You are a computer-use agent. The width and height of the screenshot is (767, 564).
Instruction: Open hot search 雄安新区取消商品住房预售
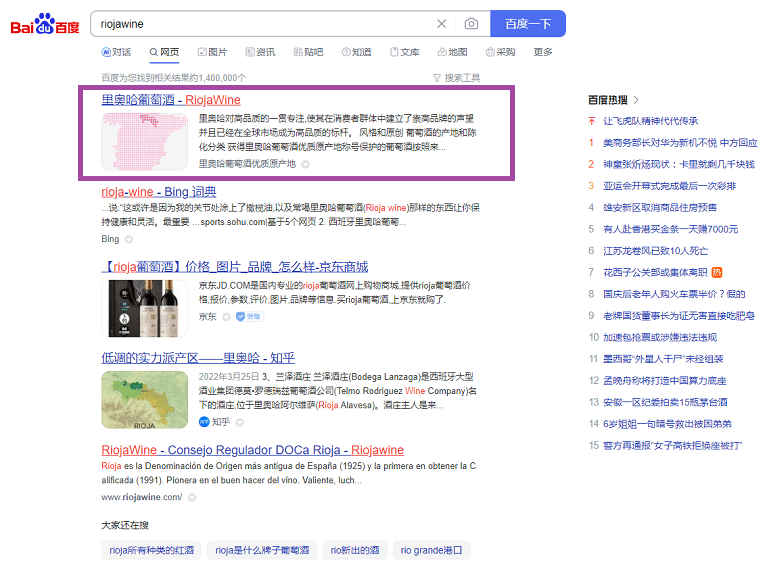pyautogui.click(x=660, y=207)
